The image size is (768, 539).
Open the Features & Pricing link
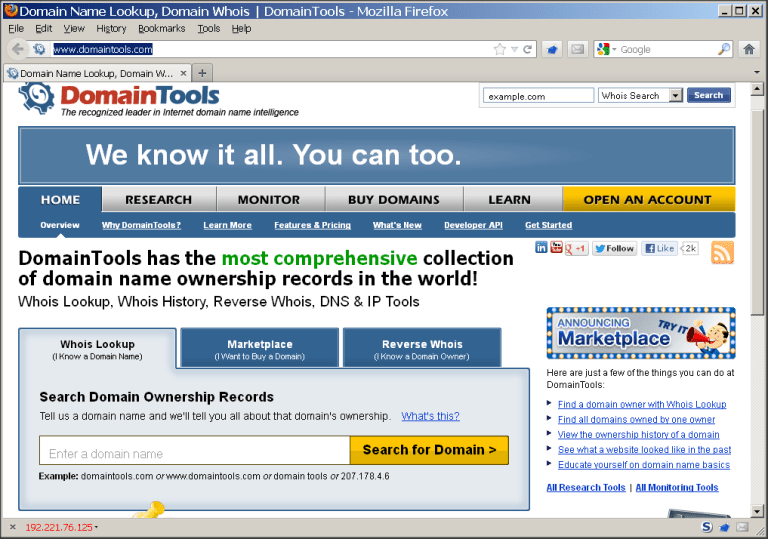(312, 225)
